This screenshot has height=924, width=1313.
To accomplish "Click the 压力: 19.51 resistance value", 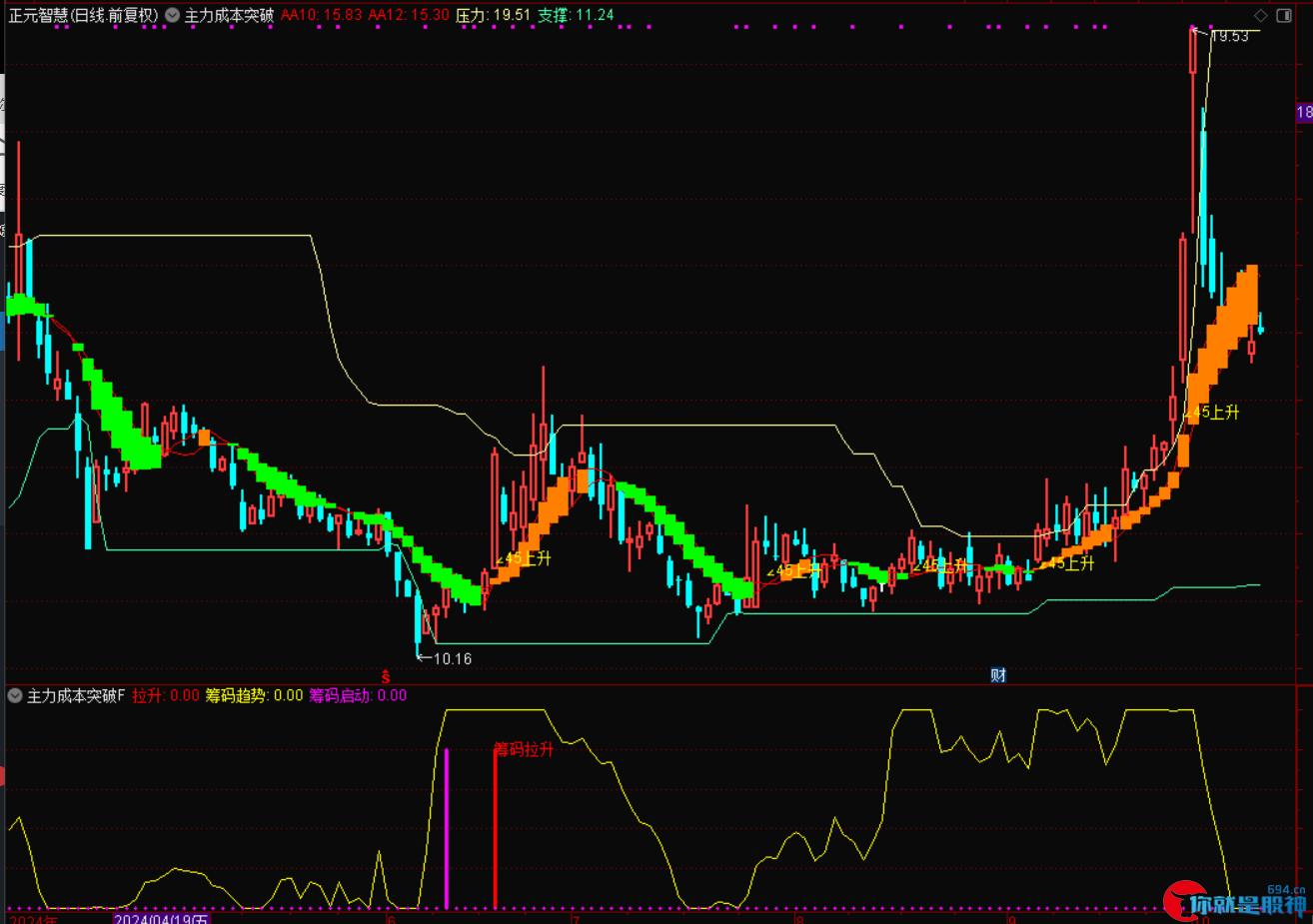I will point(494,15).
